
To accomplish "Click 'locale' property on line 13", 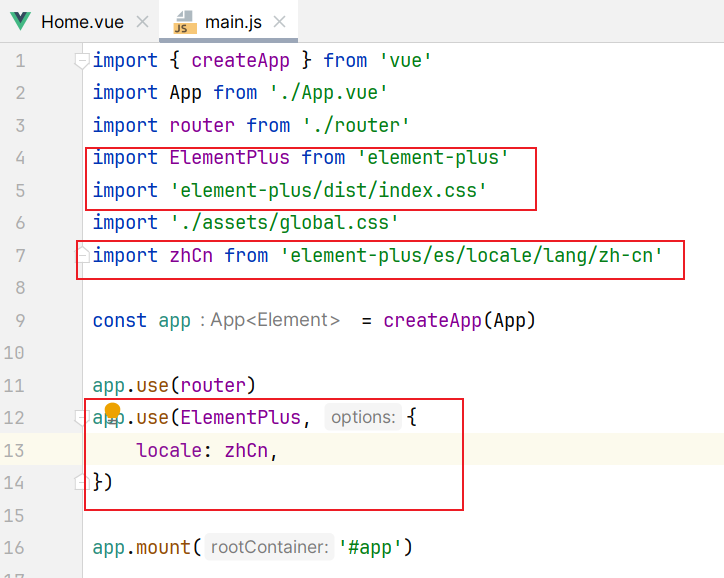I will coord(169,450).
